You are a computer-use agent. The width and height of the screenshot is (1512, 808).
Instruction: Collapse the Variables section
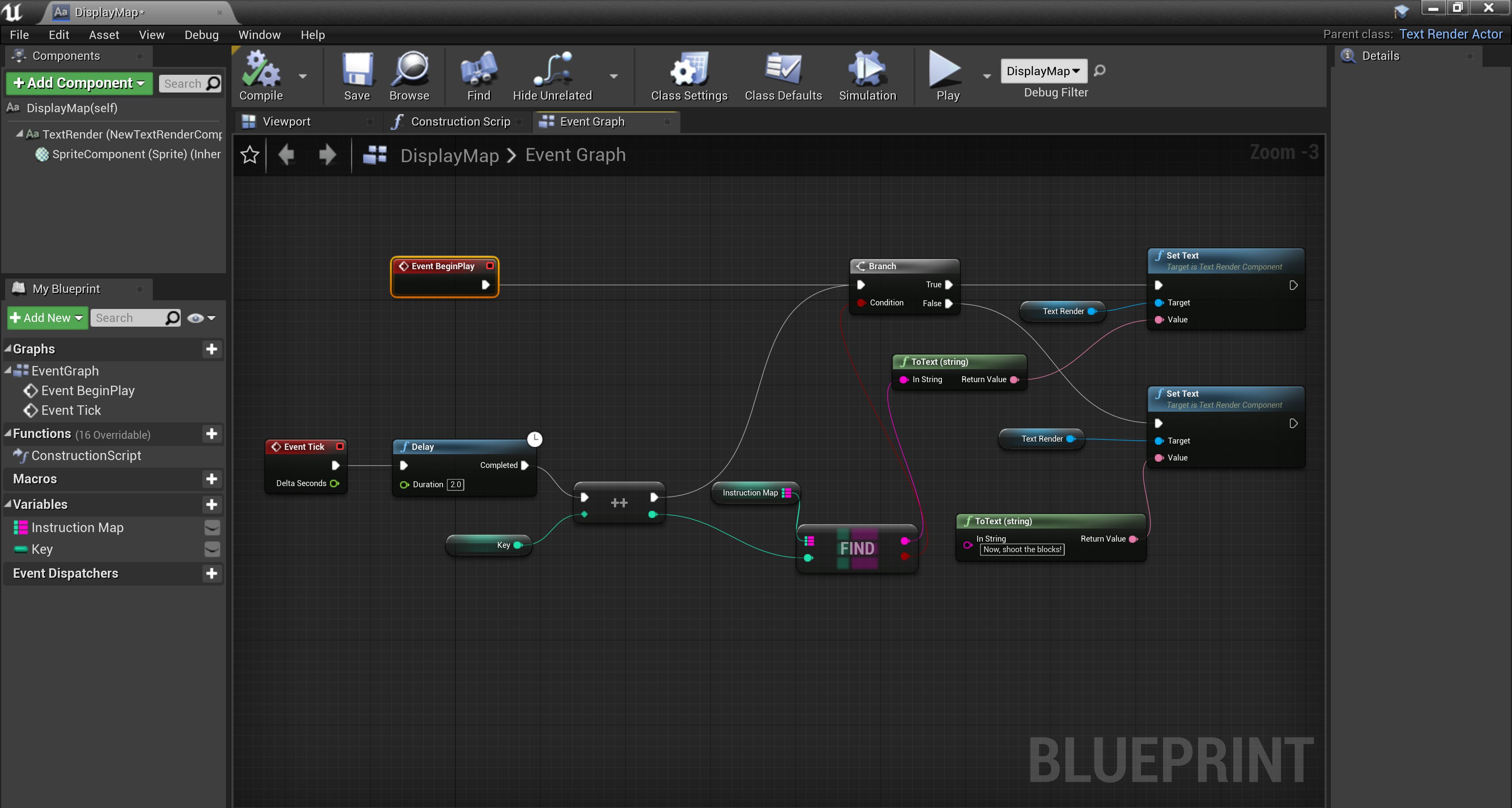coord(8,504)
